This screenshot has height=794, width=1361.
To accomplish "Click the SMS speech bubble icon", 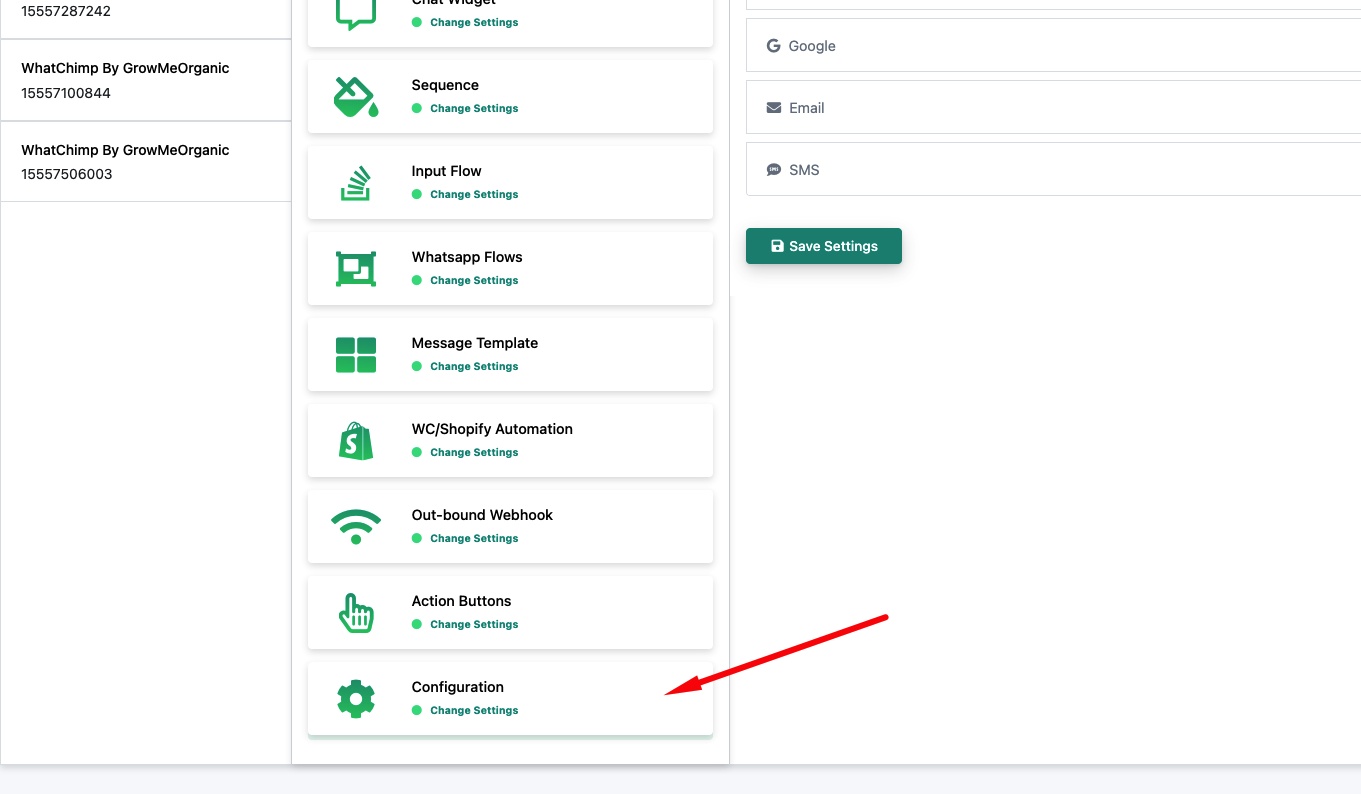I will pos(774,170).
